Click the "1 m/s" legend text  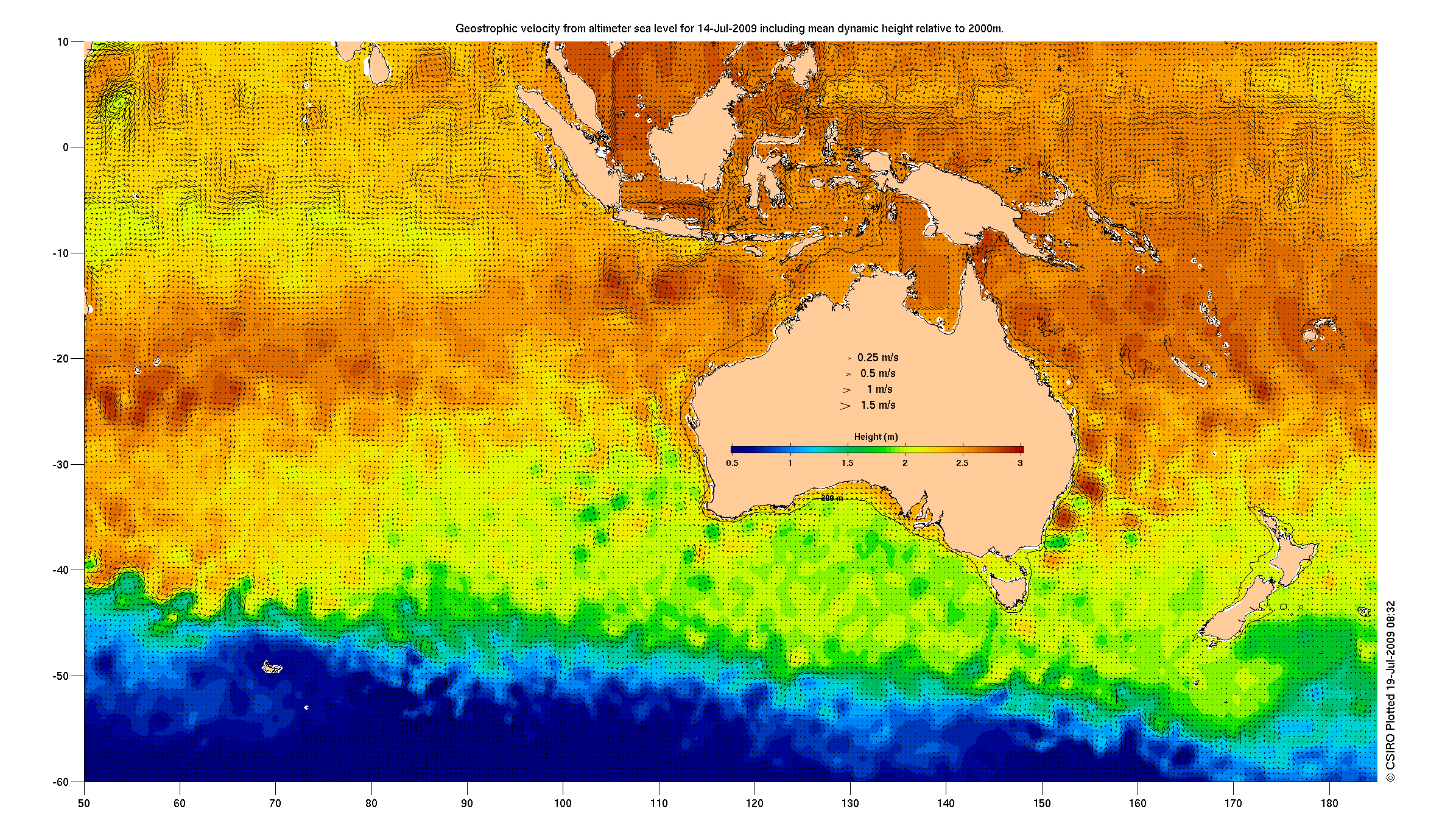(879, 389)
